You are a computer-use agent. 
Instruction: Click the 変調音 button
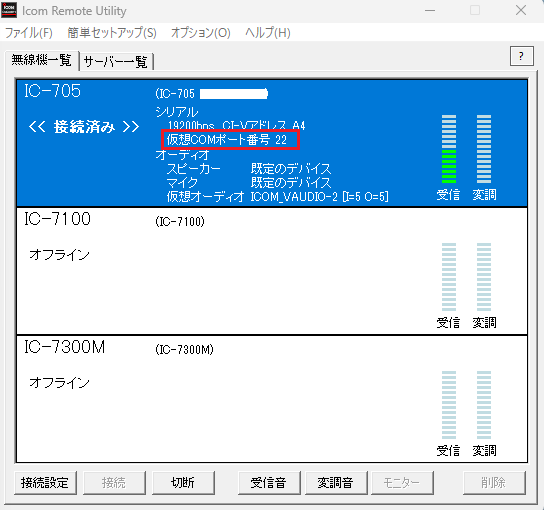coord(336,483)
